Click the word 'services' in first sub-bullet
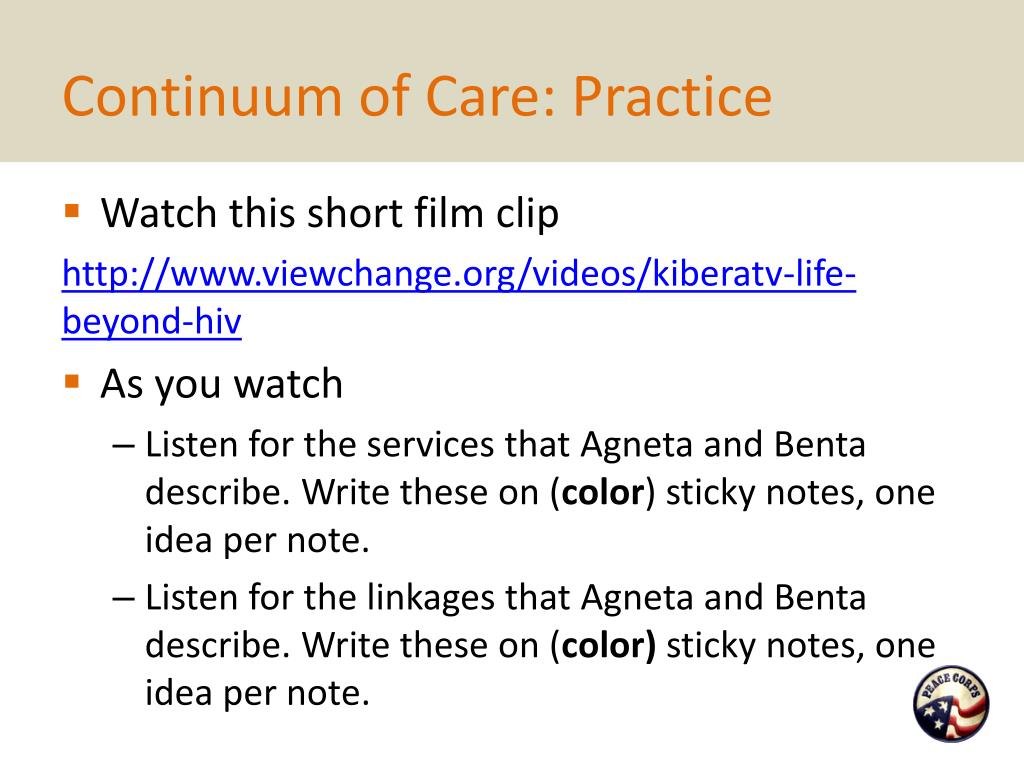The image size is (1024, 768). click(x=430, y=445)
